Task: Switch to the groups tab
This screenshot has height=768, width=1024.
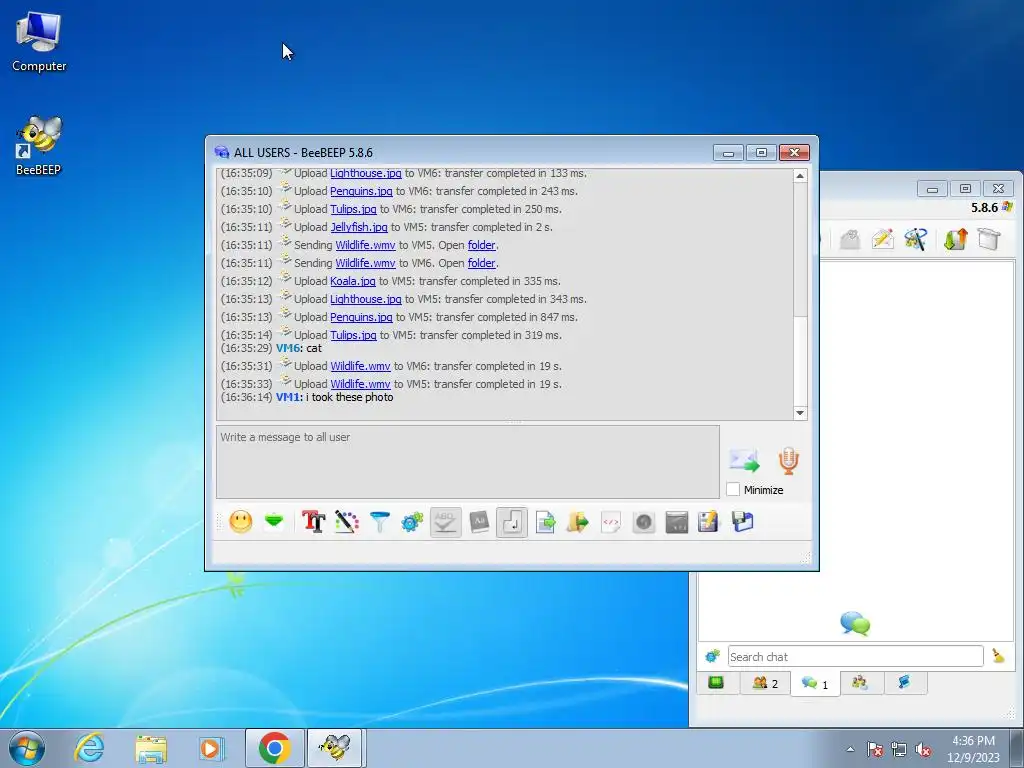Action: pos(860,683)
